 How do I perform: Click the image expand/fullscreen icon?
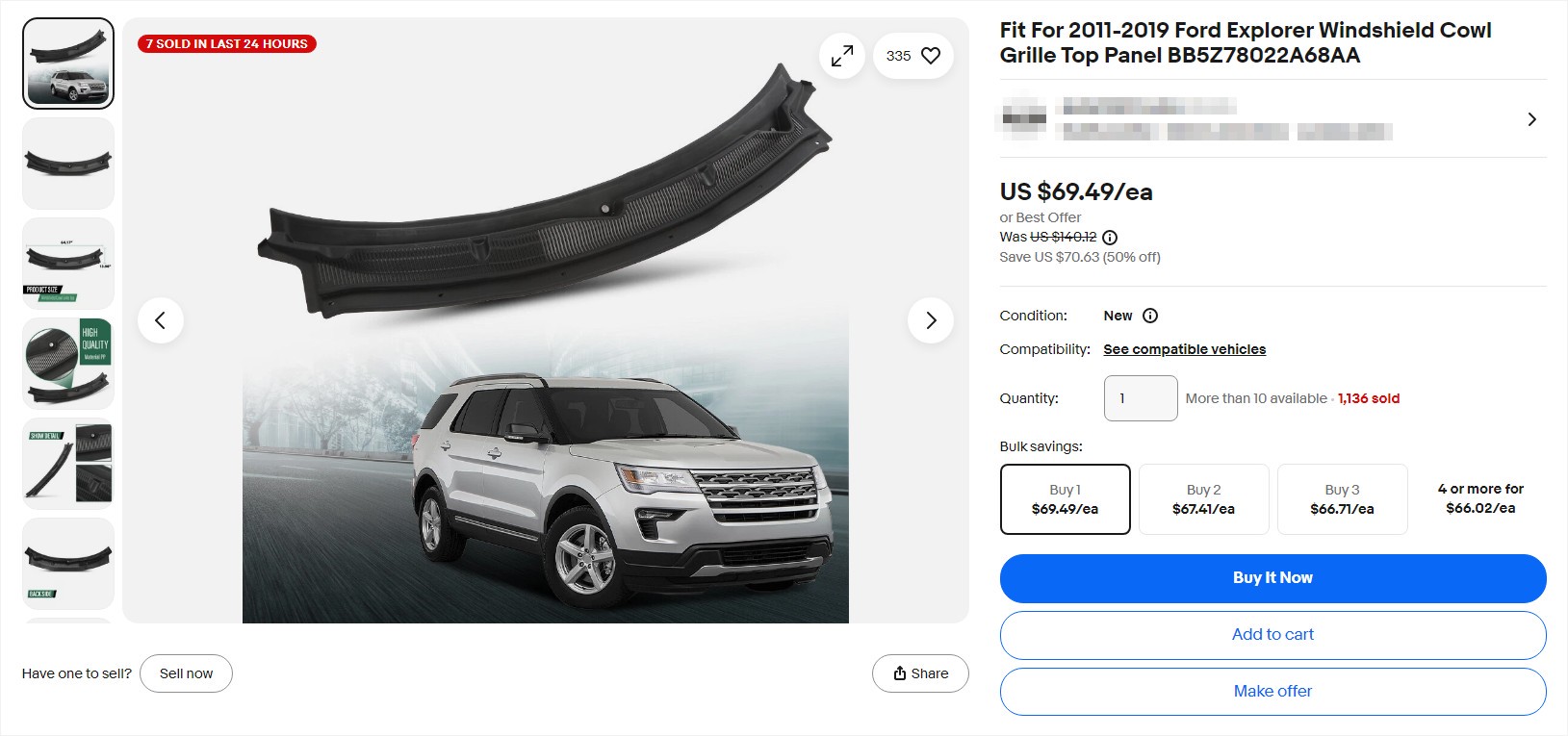pyautogui.click(x=841, y=56)
